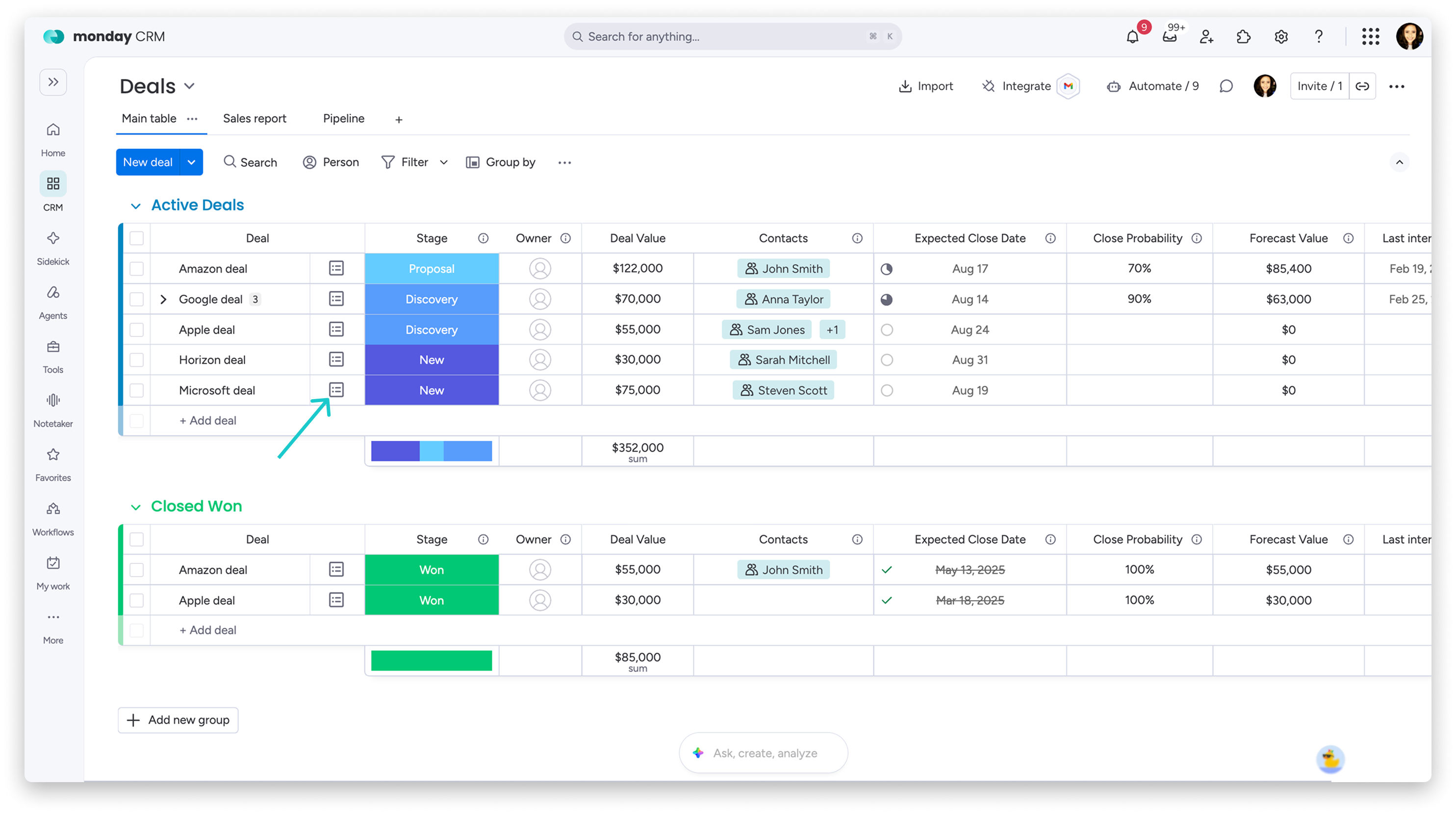The width and height of the screenshot is (1456, 814).
Task: Tick the Amazon deal checkbox in Active Deals
Action: pos(137,269)
